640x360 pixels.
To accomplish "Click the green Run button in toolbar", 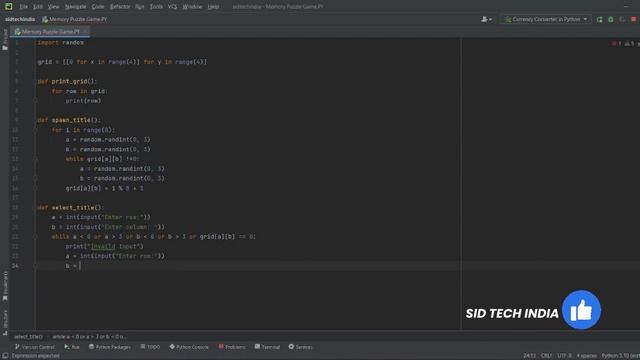I will (x=599, y=19).
